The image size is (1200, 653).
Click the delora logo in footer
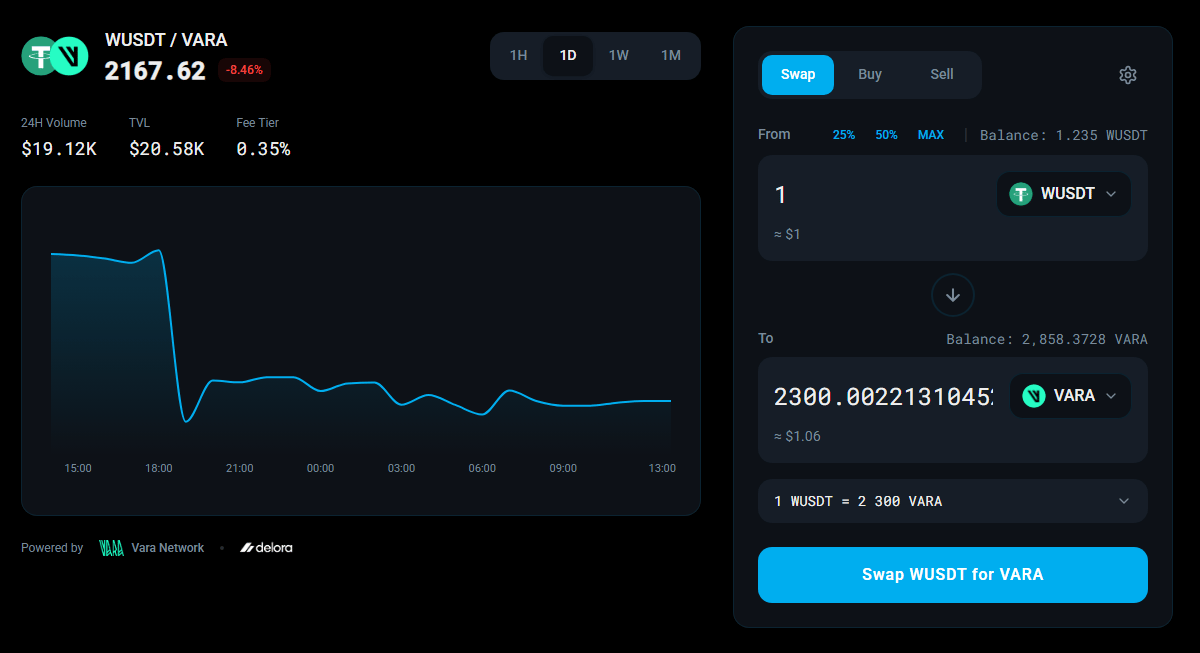[x=266, y=548]
